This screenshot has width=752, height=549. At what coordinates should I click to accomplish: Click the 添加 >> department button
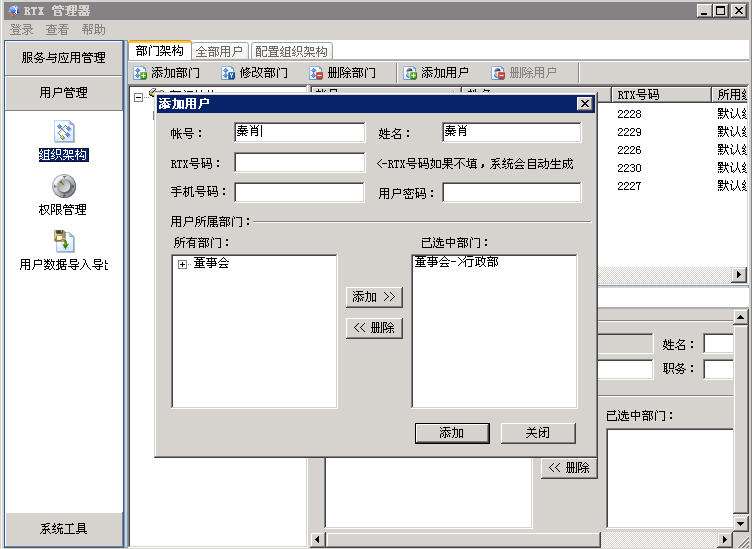(x=374, y=297)
